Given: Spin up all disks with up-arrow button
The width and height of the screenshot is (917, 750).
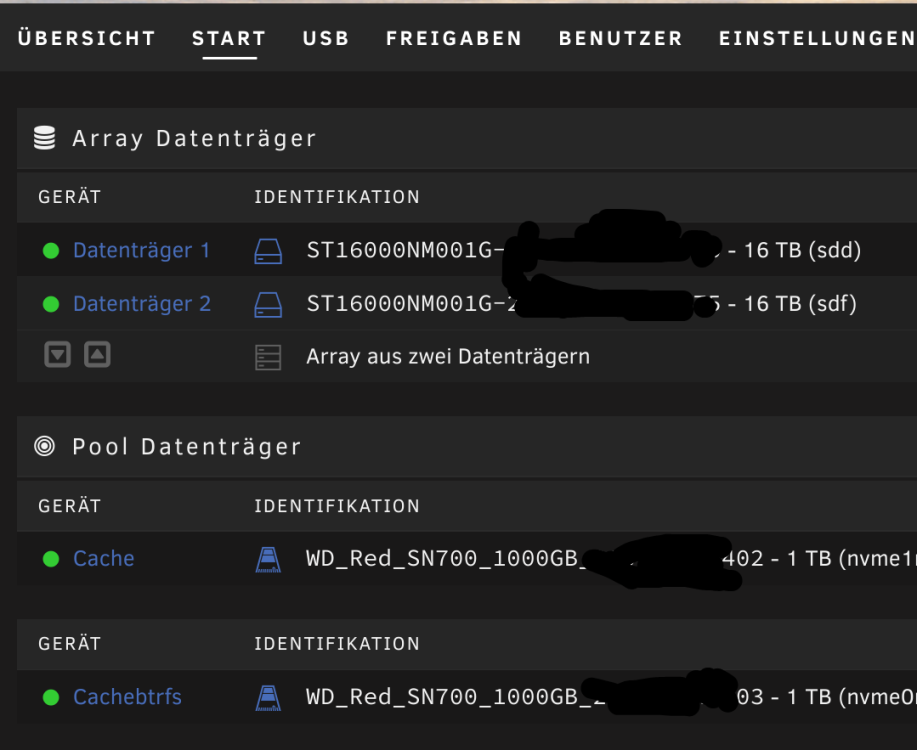Looking at the screenshot, I should click(x=97, y=355).
